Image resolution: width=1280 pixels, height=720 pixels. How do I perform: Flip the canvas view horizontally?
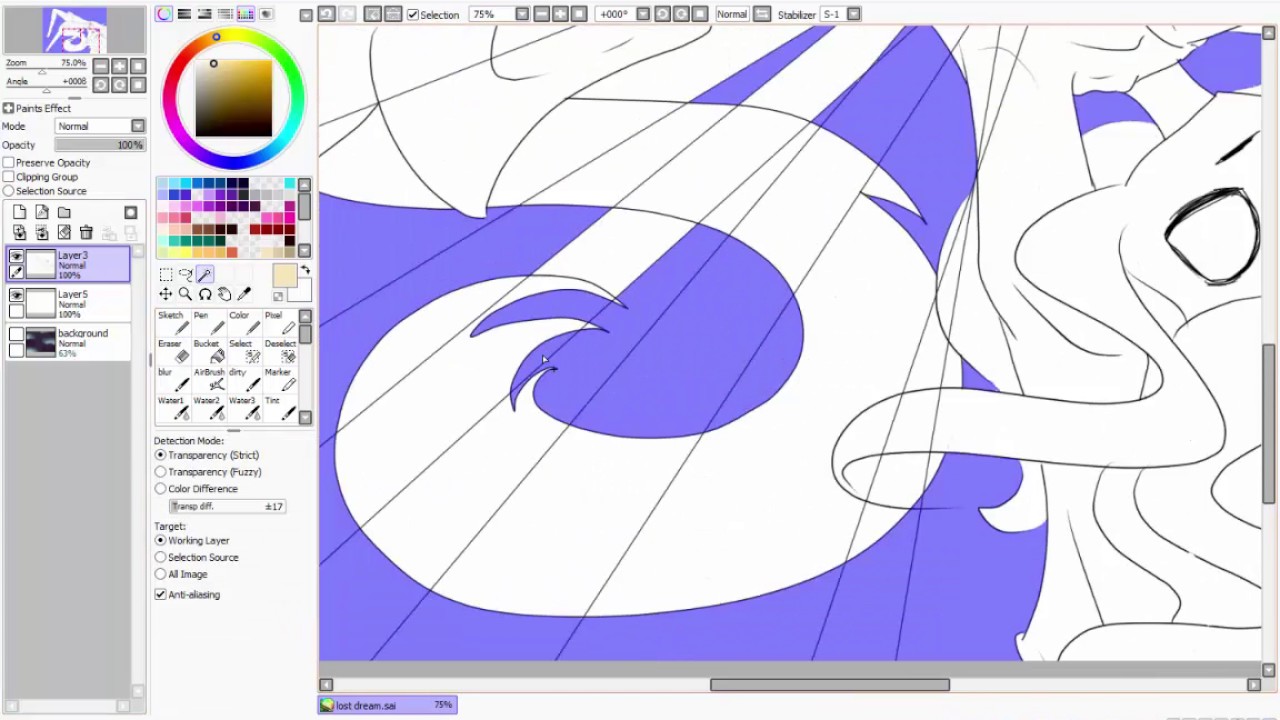[762, 14]
